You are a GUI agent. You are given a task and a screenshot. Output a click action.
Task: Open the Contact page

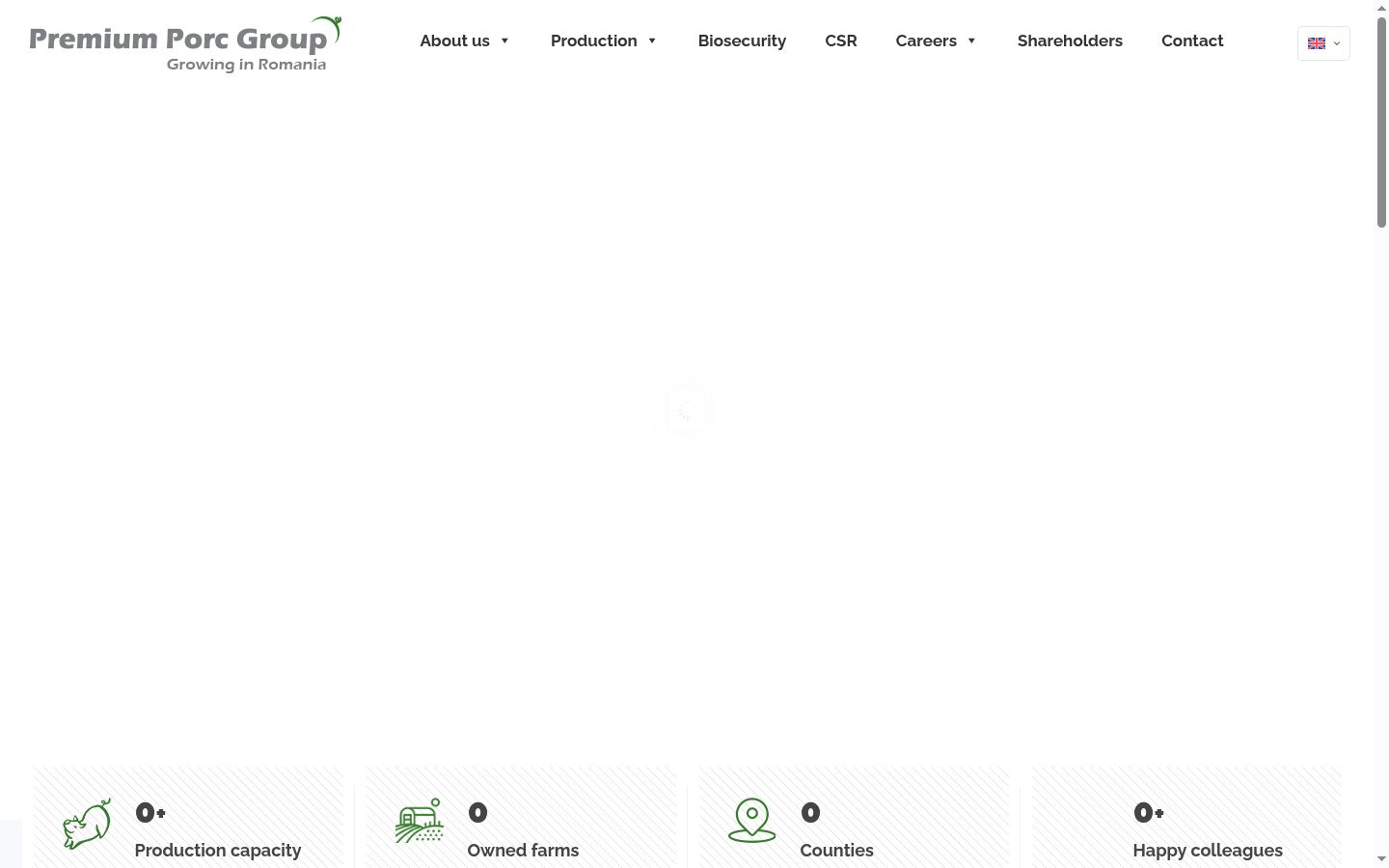(1192, 41)
